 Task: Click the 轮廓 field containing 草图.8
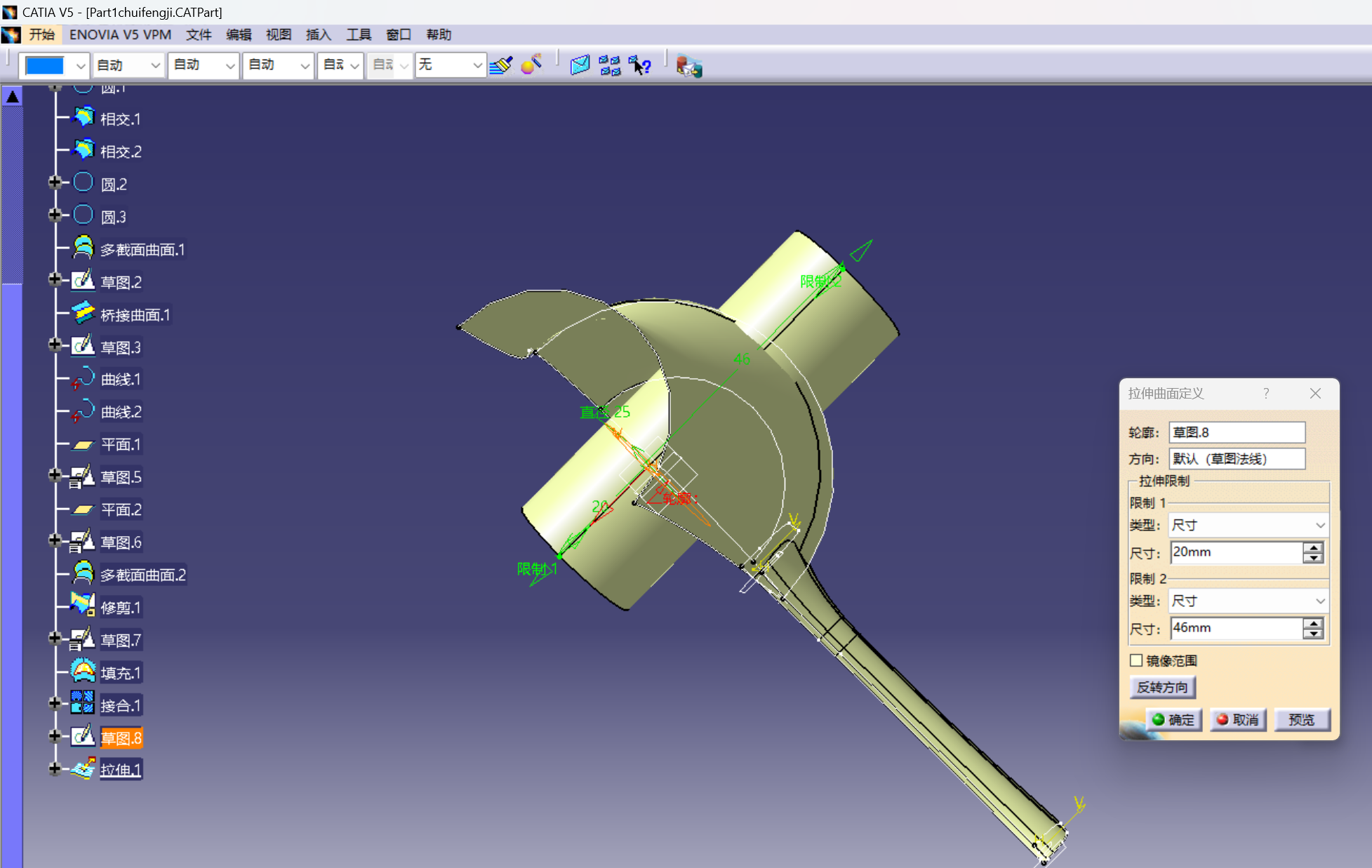(1237, 432)
